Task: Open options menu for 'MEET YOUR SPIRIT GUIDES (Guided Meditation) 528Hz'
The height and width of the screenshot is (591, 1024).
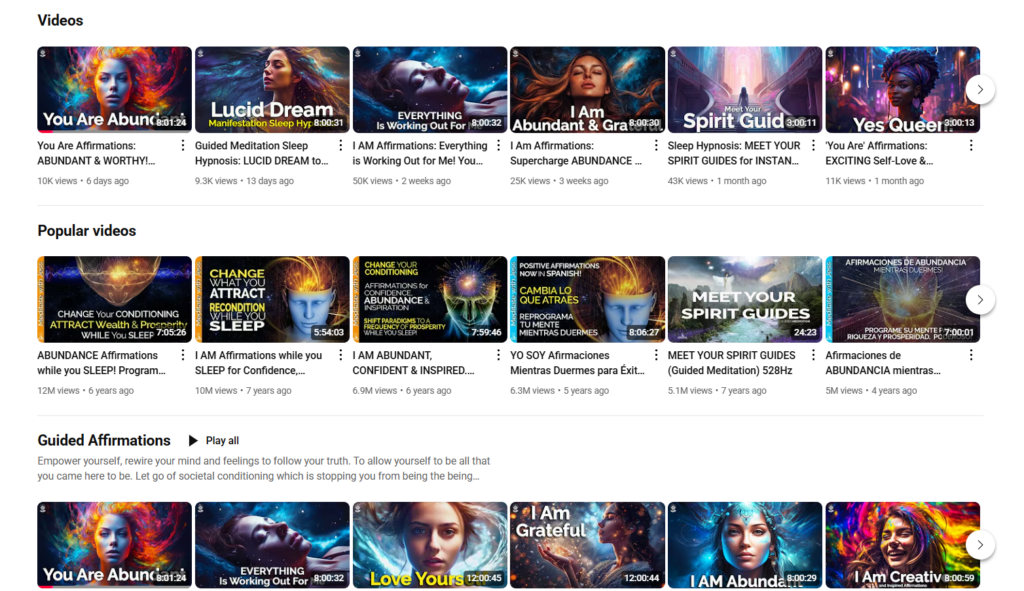Action: click(x=813, y=355)
